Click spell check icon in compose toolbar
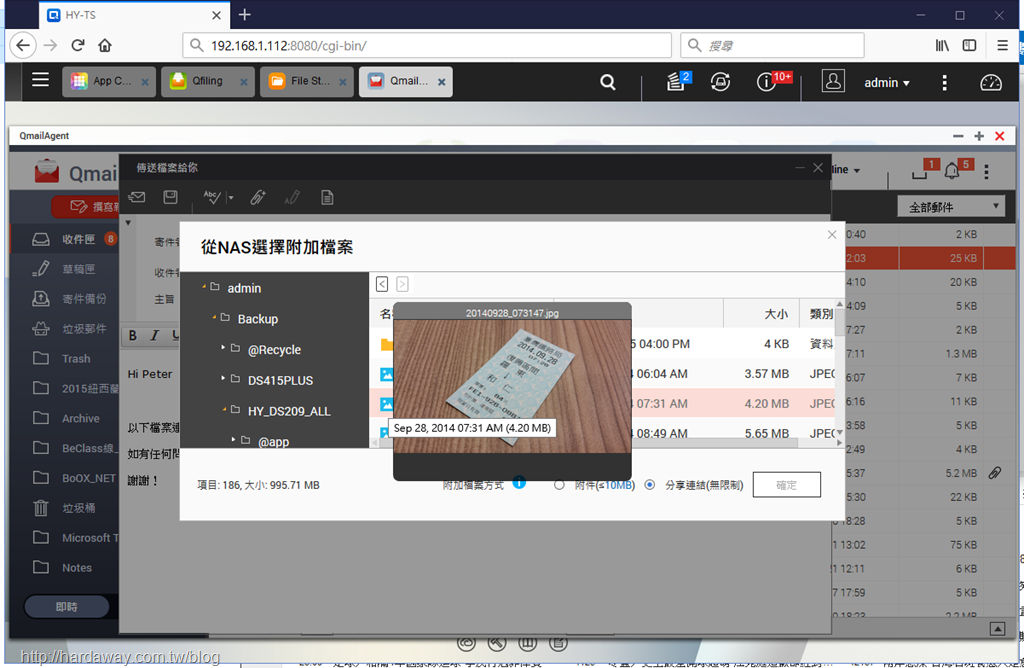Image resolution: width=1024 pixels, height=668 pixels. tap(212, 197)
